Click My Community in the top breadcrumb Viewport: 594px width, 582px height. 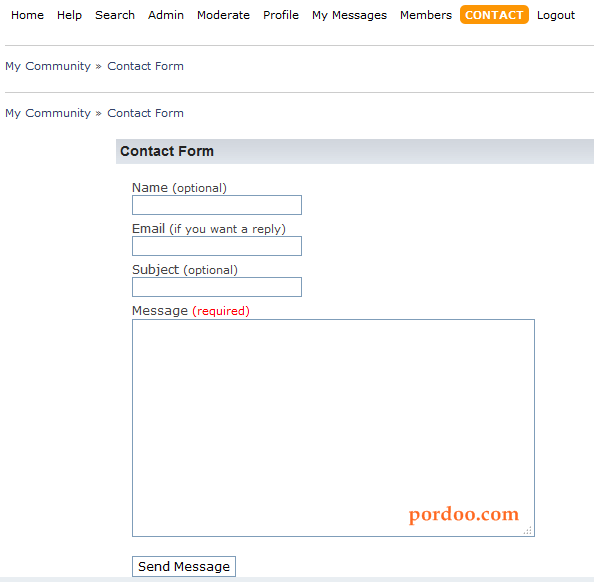point(48,66)
